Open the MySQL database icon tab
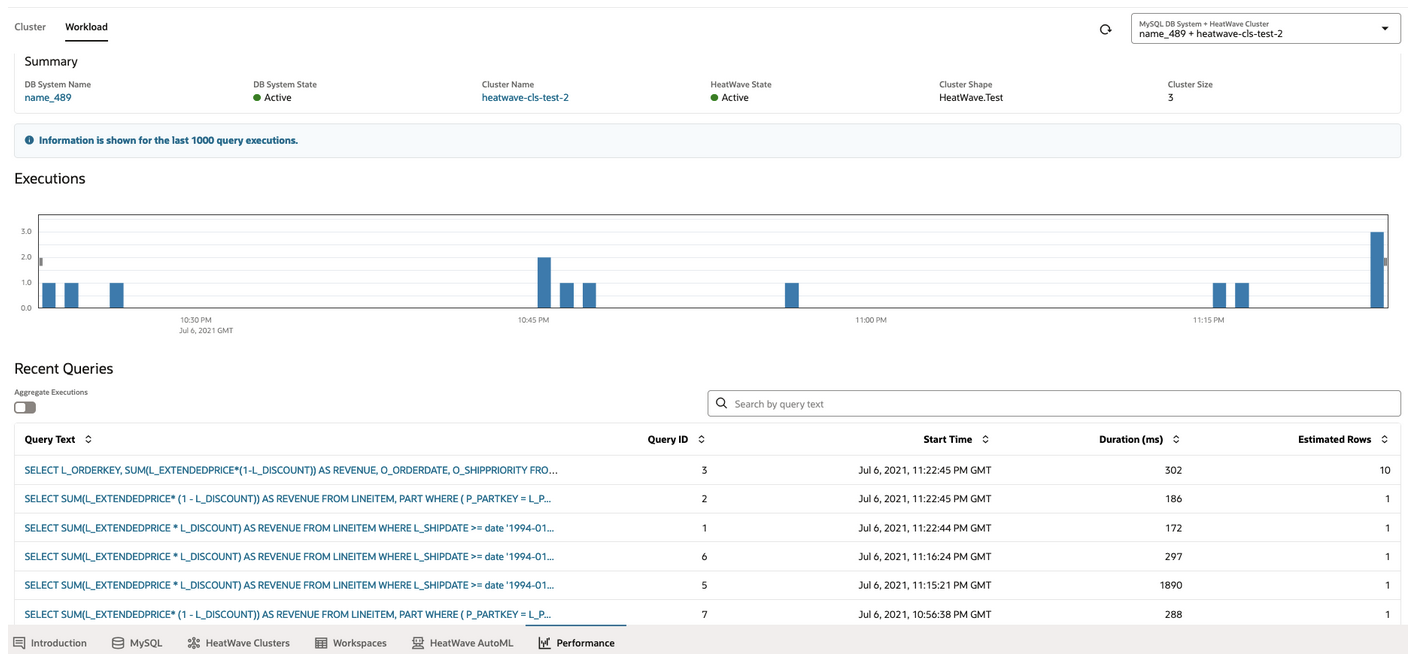 point(118,643)
